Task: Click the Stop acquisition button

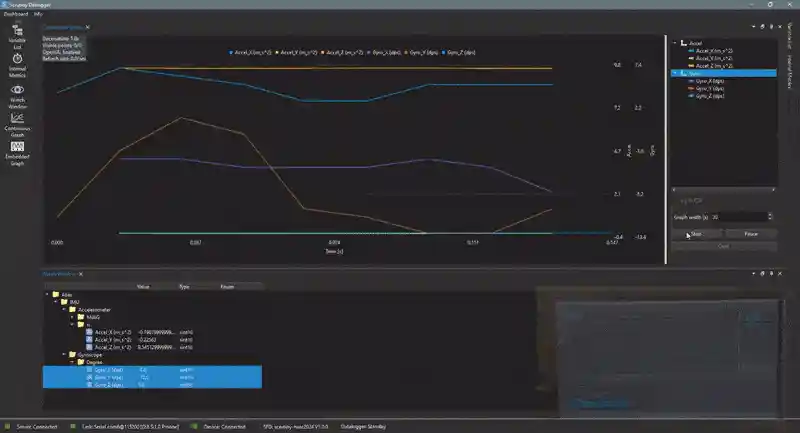Action: (696, 234)
